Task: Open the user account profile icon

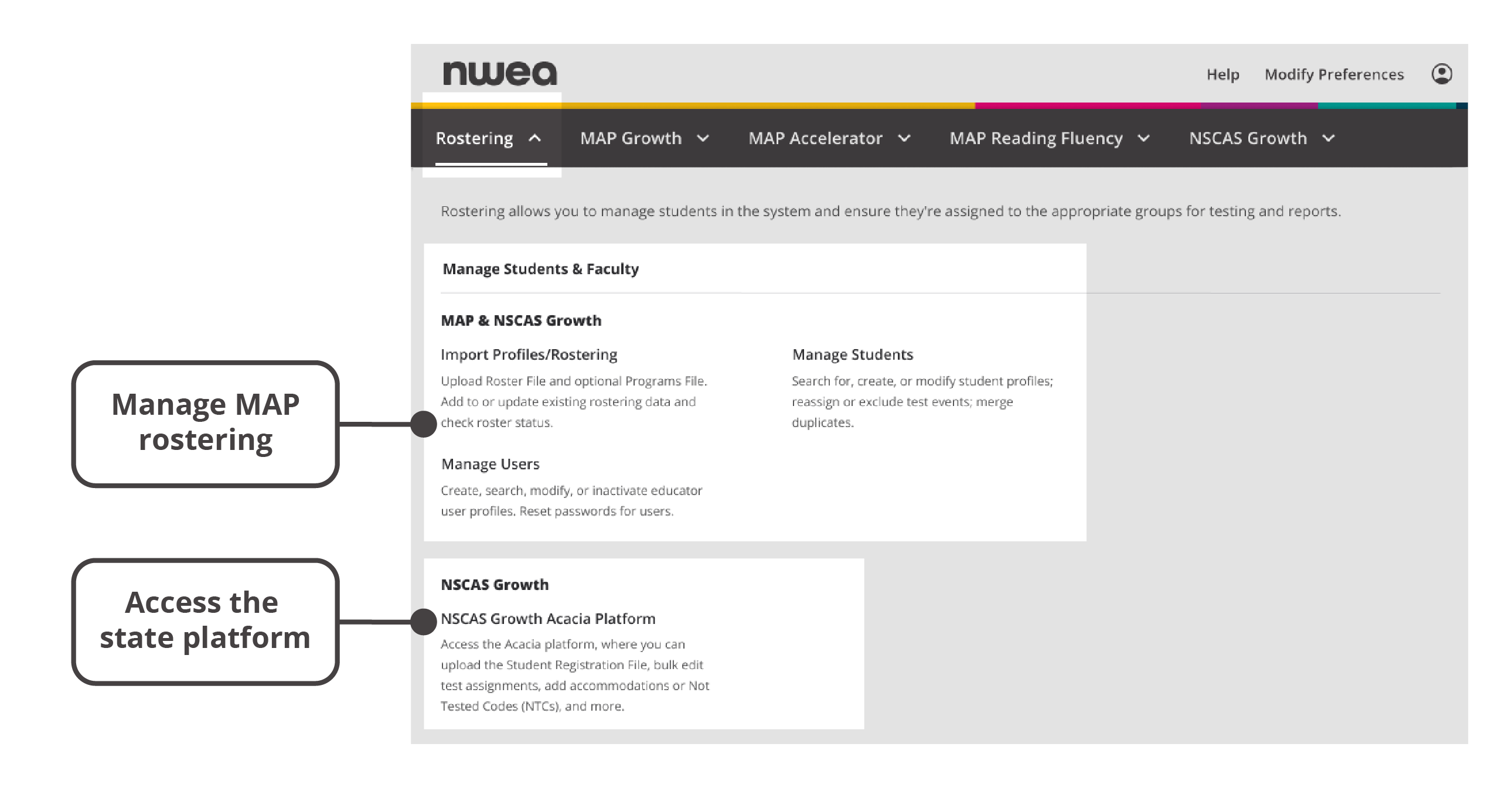Action: [1443, 74]
